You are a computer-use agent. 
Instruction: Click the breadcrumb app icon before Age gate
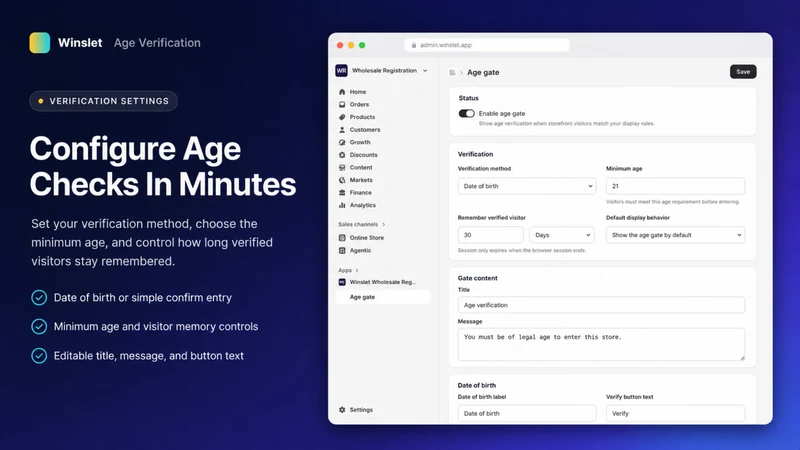[452, 72]
